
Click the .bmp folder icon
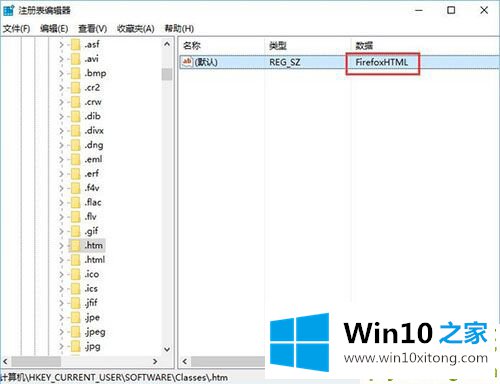(x=76, y=73)
